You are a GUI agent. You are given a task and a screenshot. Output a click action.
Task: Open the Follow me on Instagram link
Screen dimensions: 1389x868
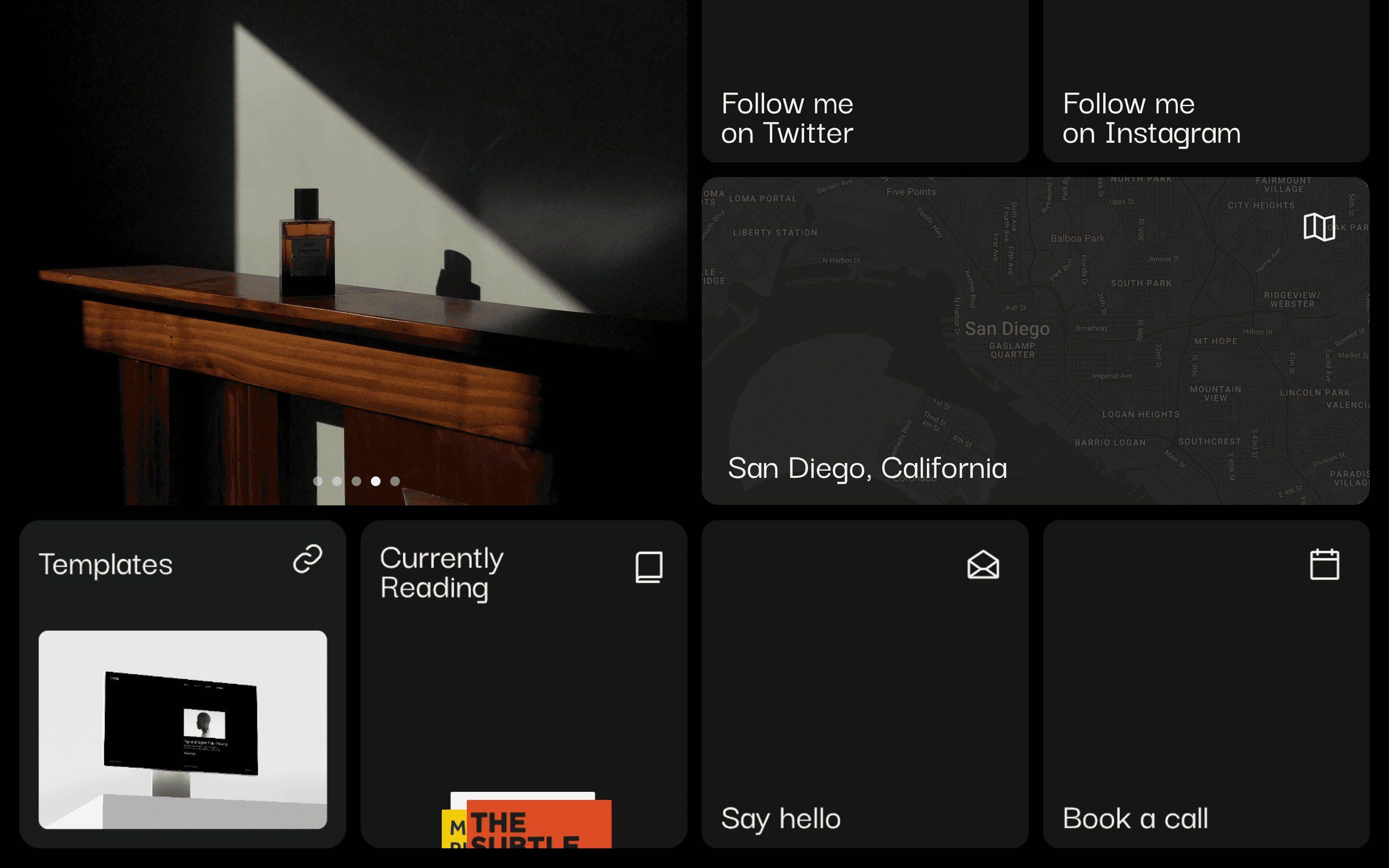(1151, 118)
